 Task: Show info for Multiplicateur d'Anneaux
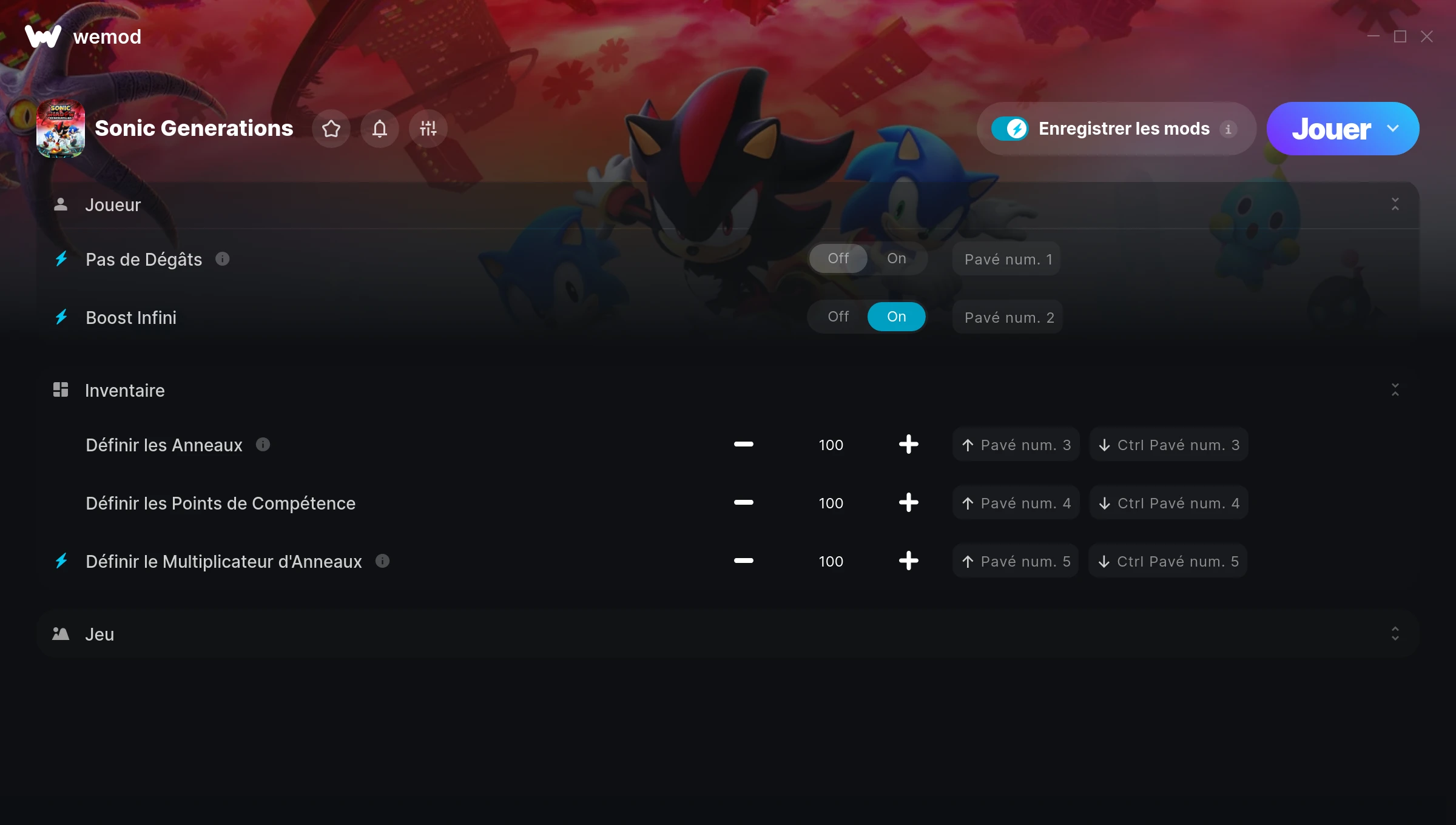pos(382,561)
